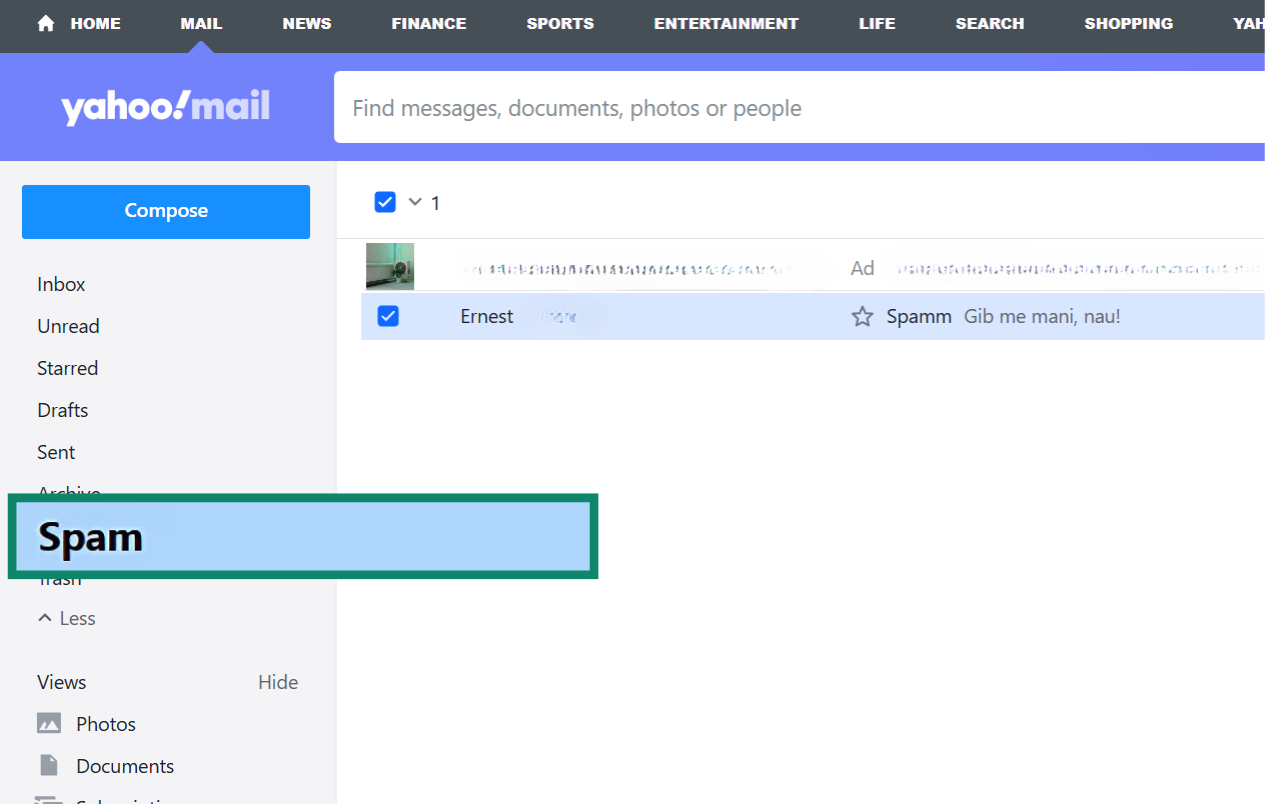Click the home icon in top navigation
The height and width of the screenshot is (804, 1265).
(46, 22)
